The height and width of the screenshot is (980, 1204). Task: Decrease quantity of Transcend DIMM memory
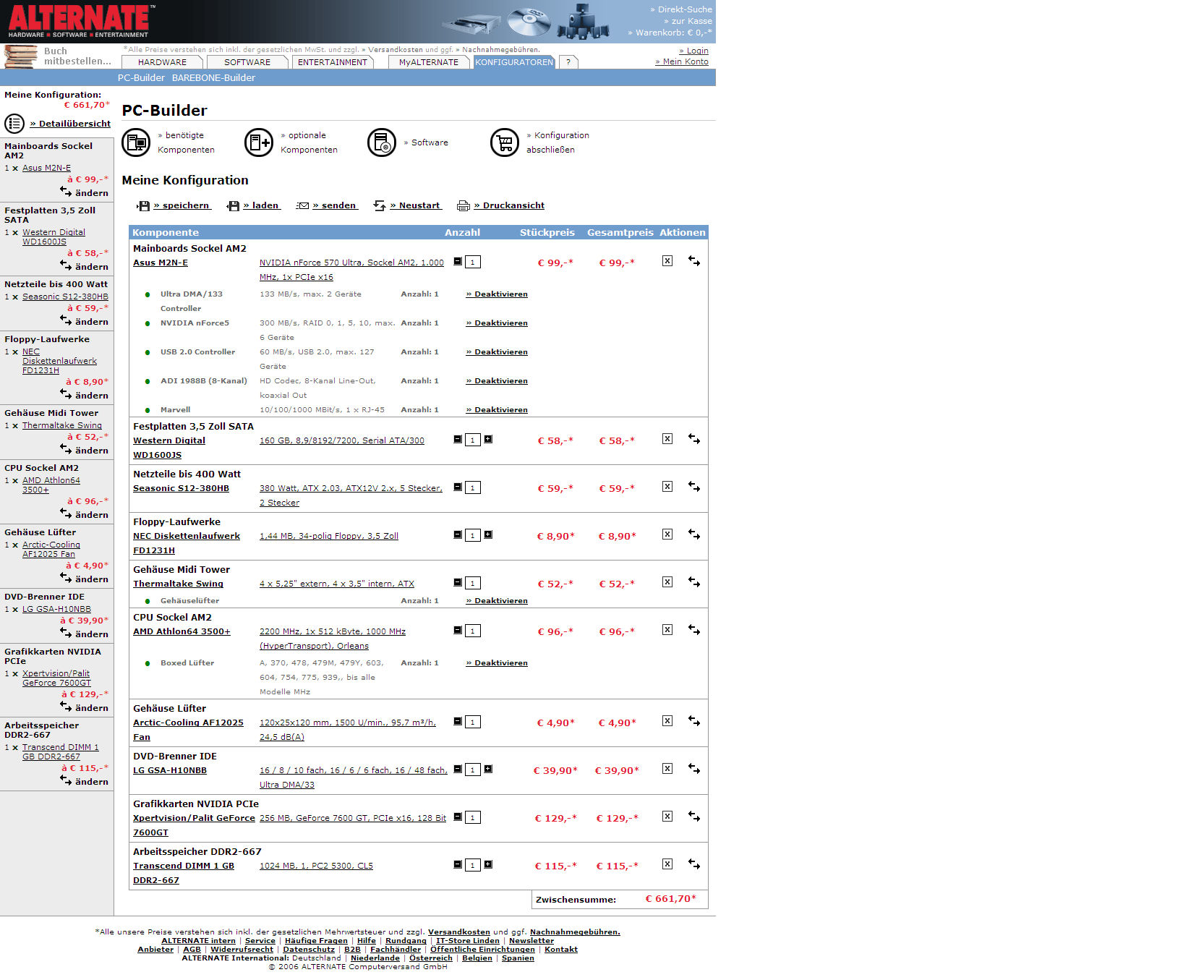(x=458, y=864)
